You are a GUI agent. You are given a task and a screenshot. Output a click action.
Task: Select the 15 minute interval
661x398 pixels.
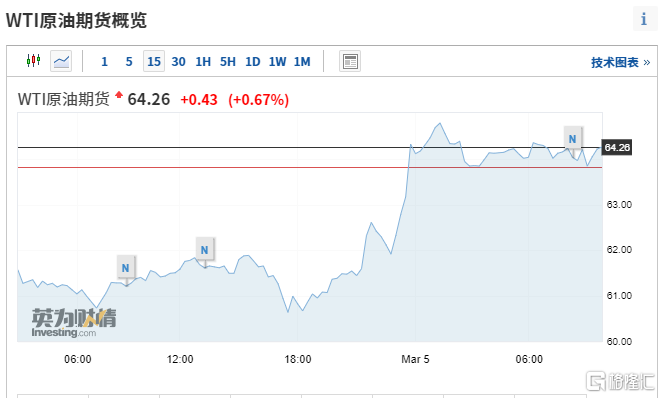click(x=154, y=62)
